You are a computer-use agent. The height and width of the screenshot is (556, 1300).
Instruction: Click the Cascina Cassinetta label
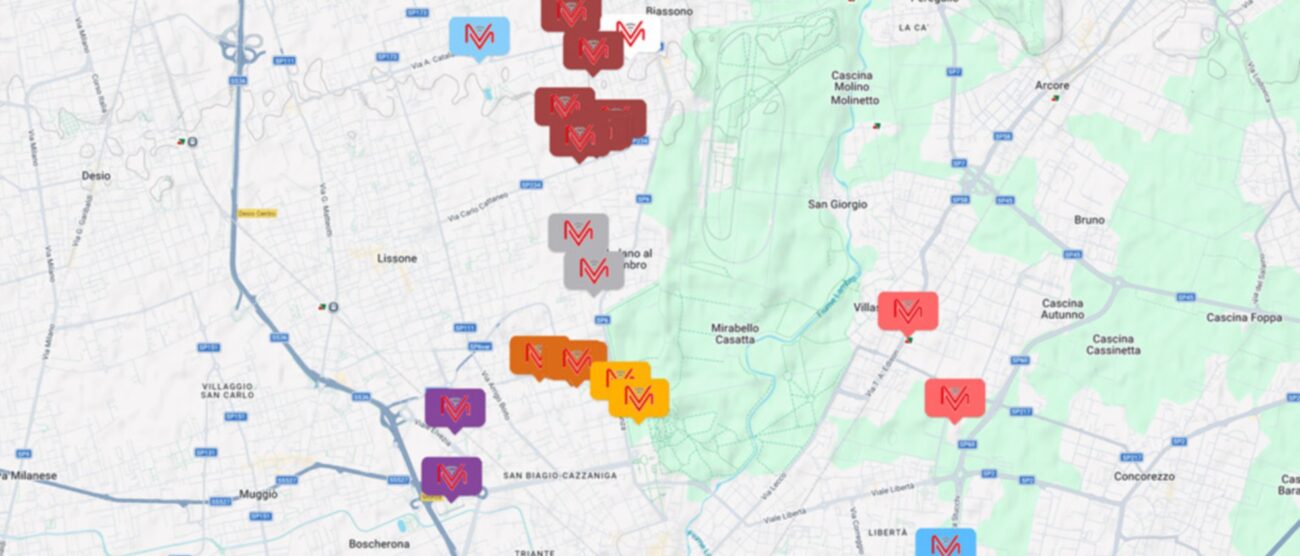[x=1113, y=344]
